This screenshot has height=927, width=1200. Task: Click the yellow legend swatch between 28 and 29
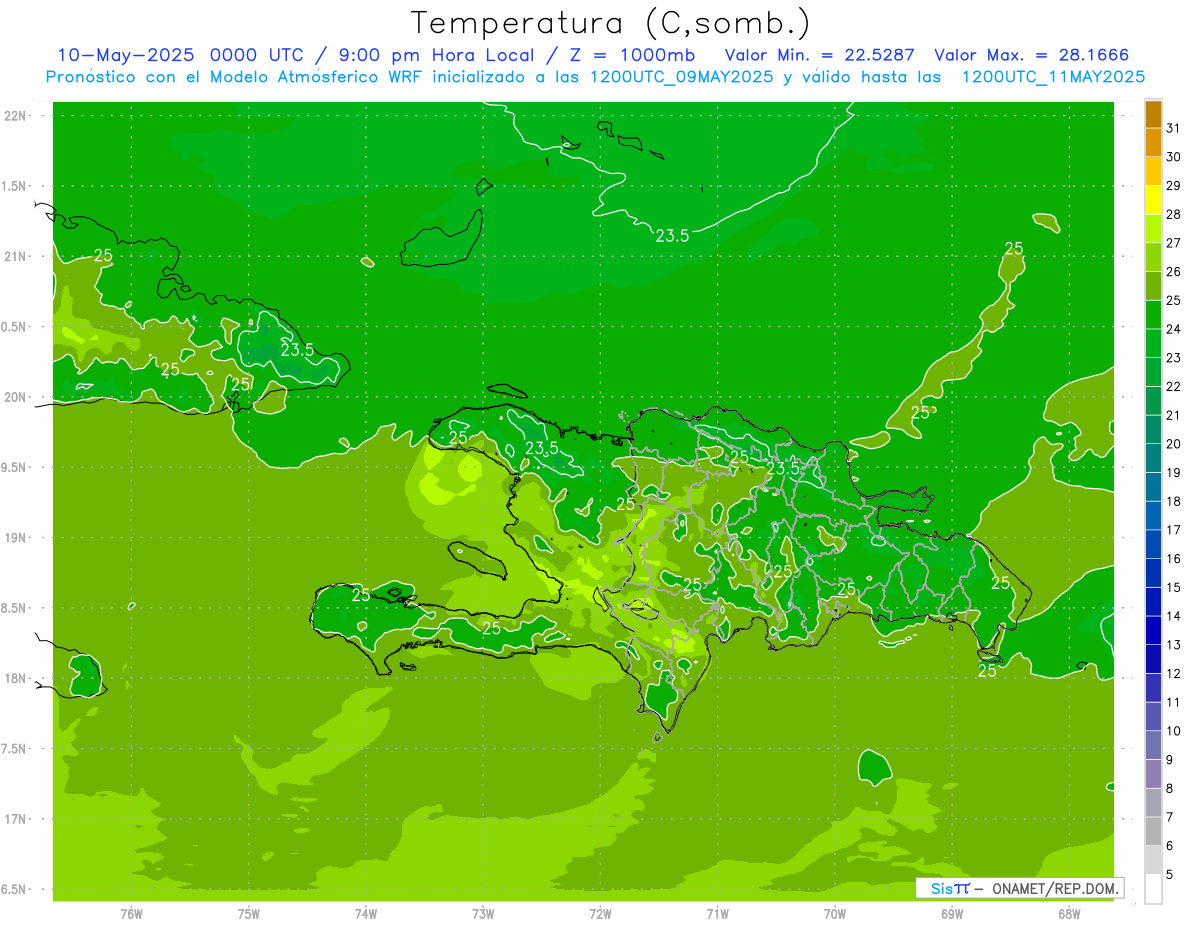tap(1153, 200)
